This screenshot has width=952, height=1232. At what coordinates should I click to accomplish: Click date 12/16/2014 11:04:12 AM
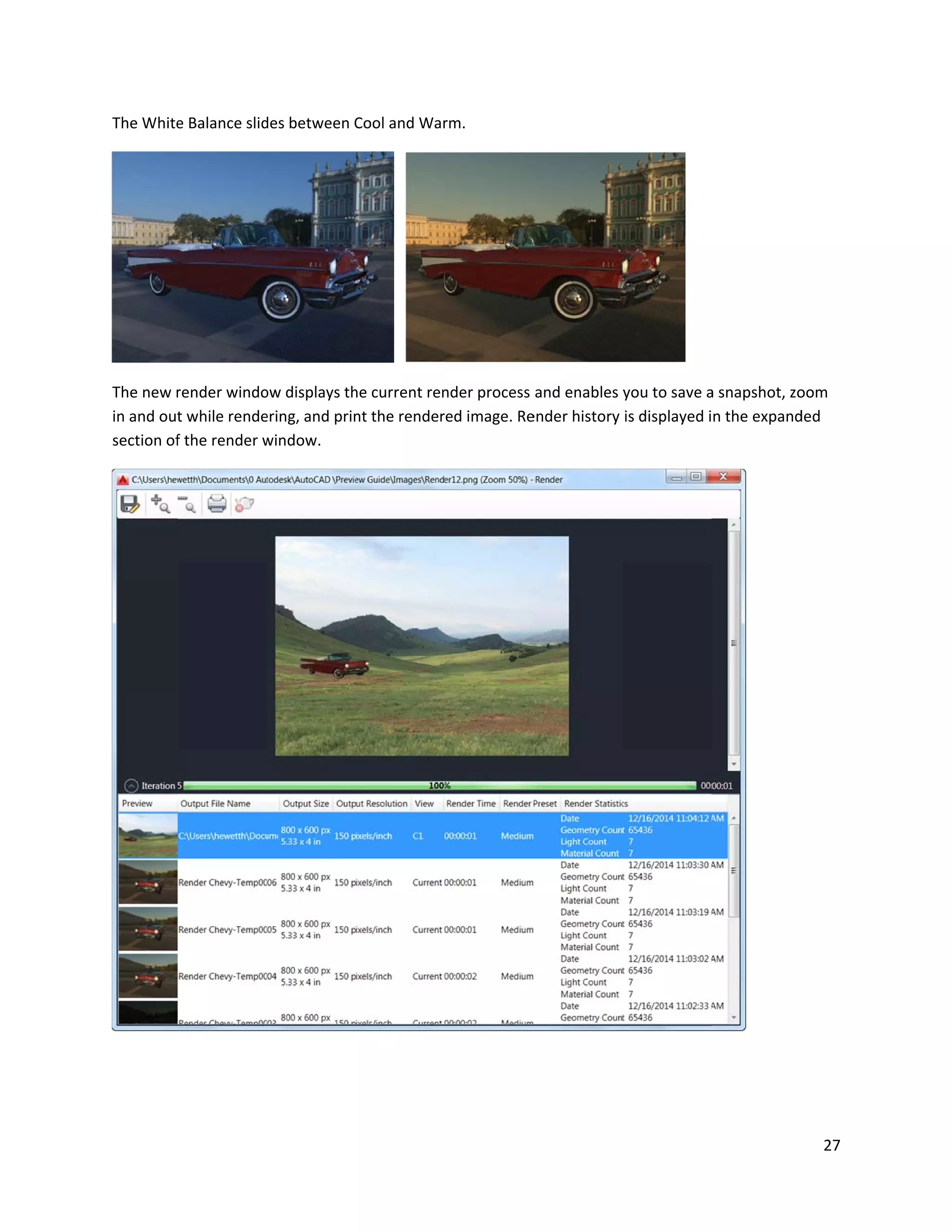(675, 818)
